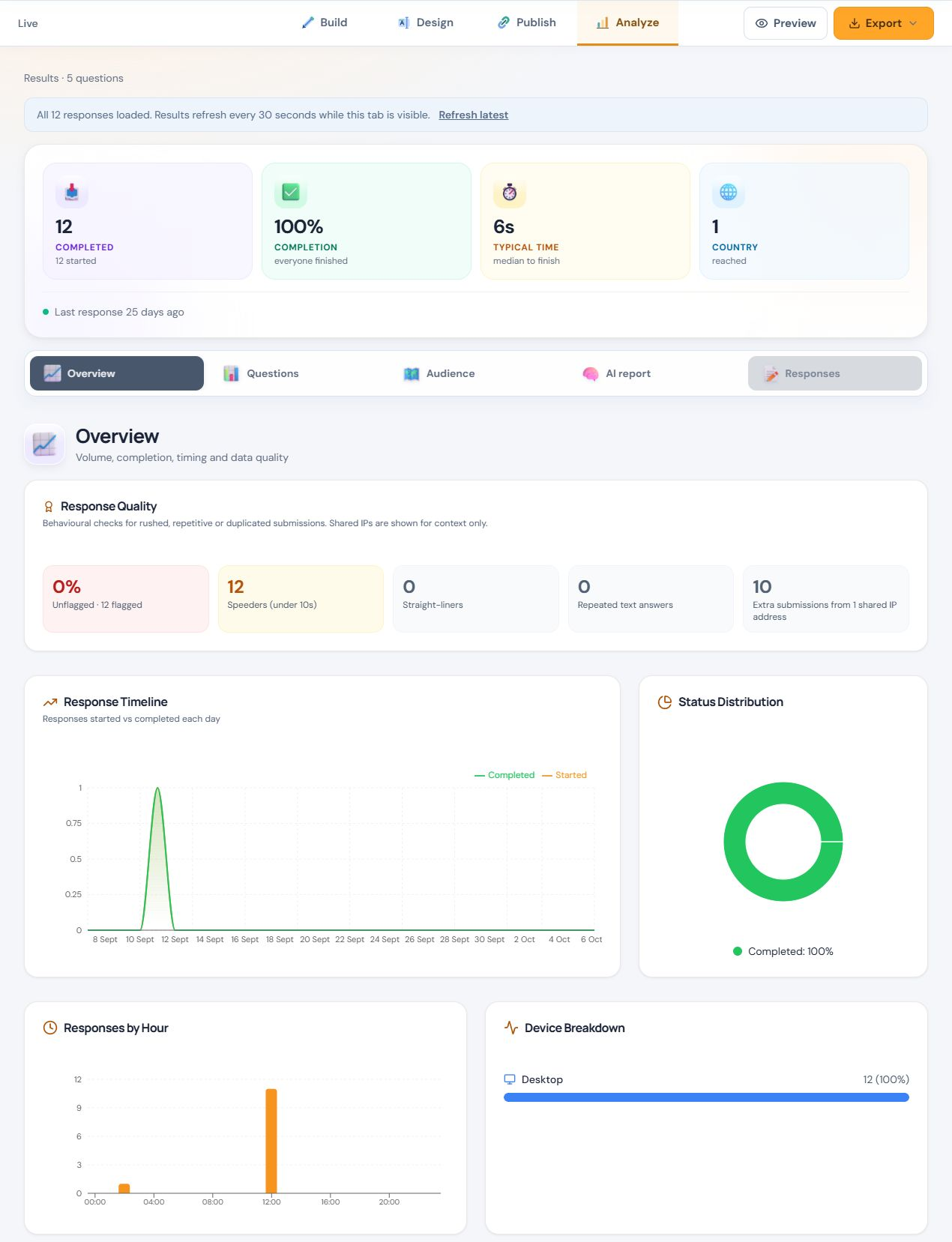The height and width of the screenshot is (1242, 952).
Task: Click the green checkmark Completion icon
Action: pyautogui.click(x=291, y=193)
